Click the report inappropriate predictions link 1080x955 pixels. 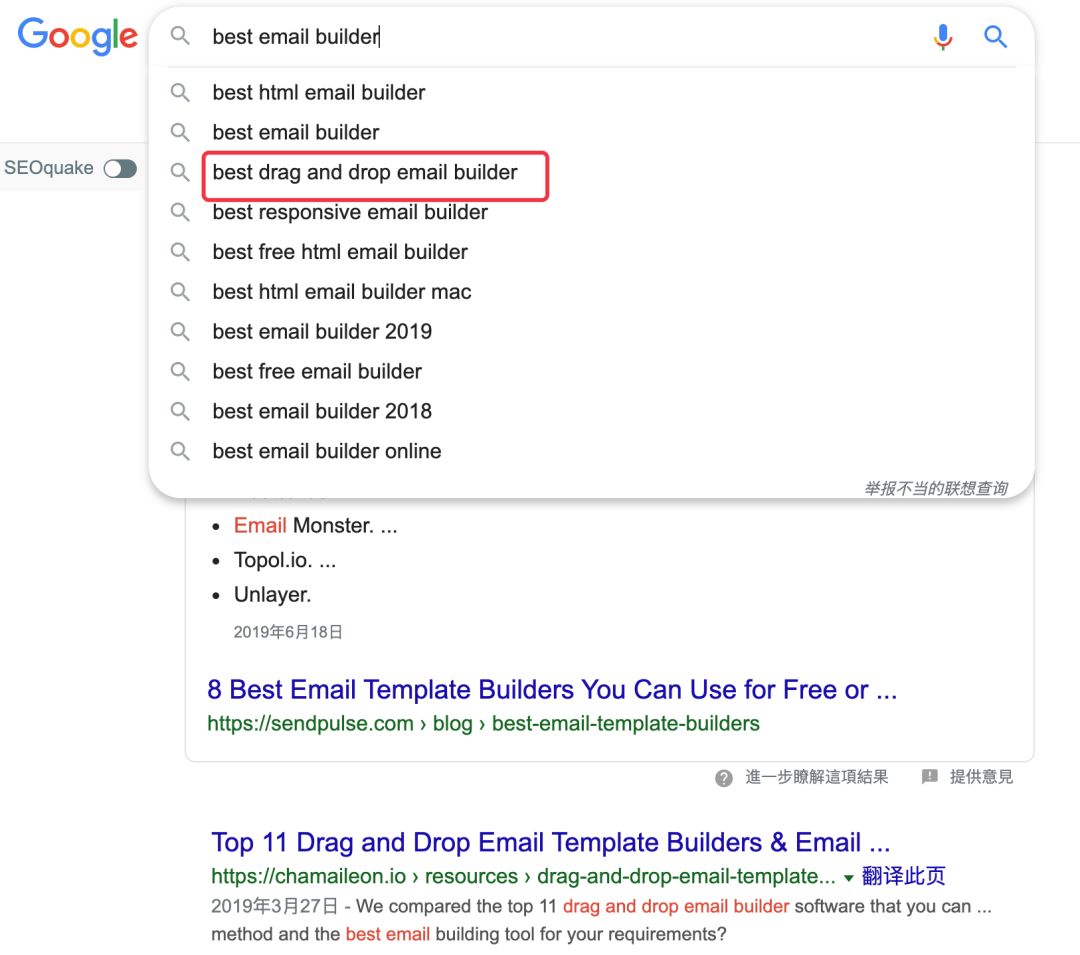point(935,488)
